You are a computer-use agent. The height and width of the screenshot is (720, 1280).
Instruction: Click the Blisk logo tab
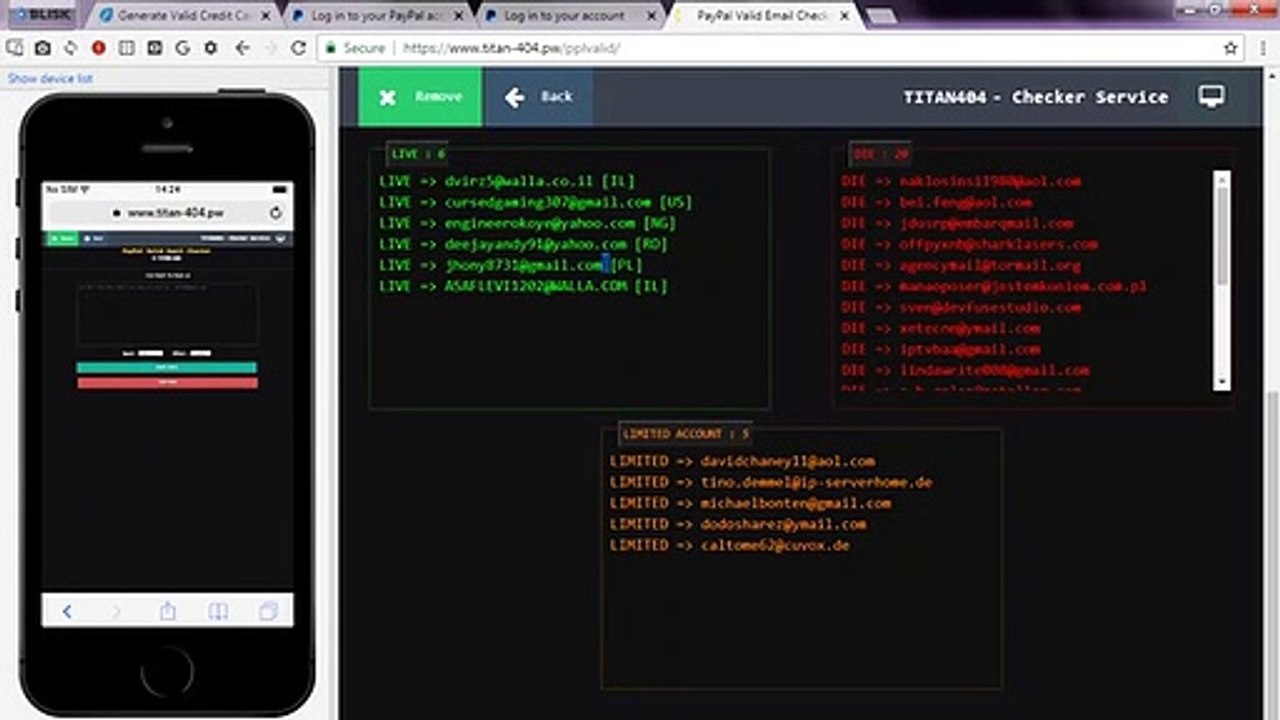(40, 15)
